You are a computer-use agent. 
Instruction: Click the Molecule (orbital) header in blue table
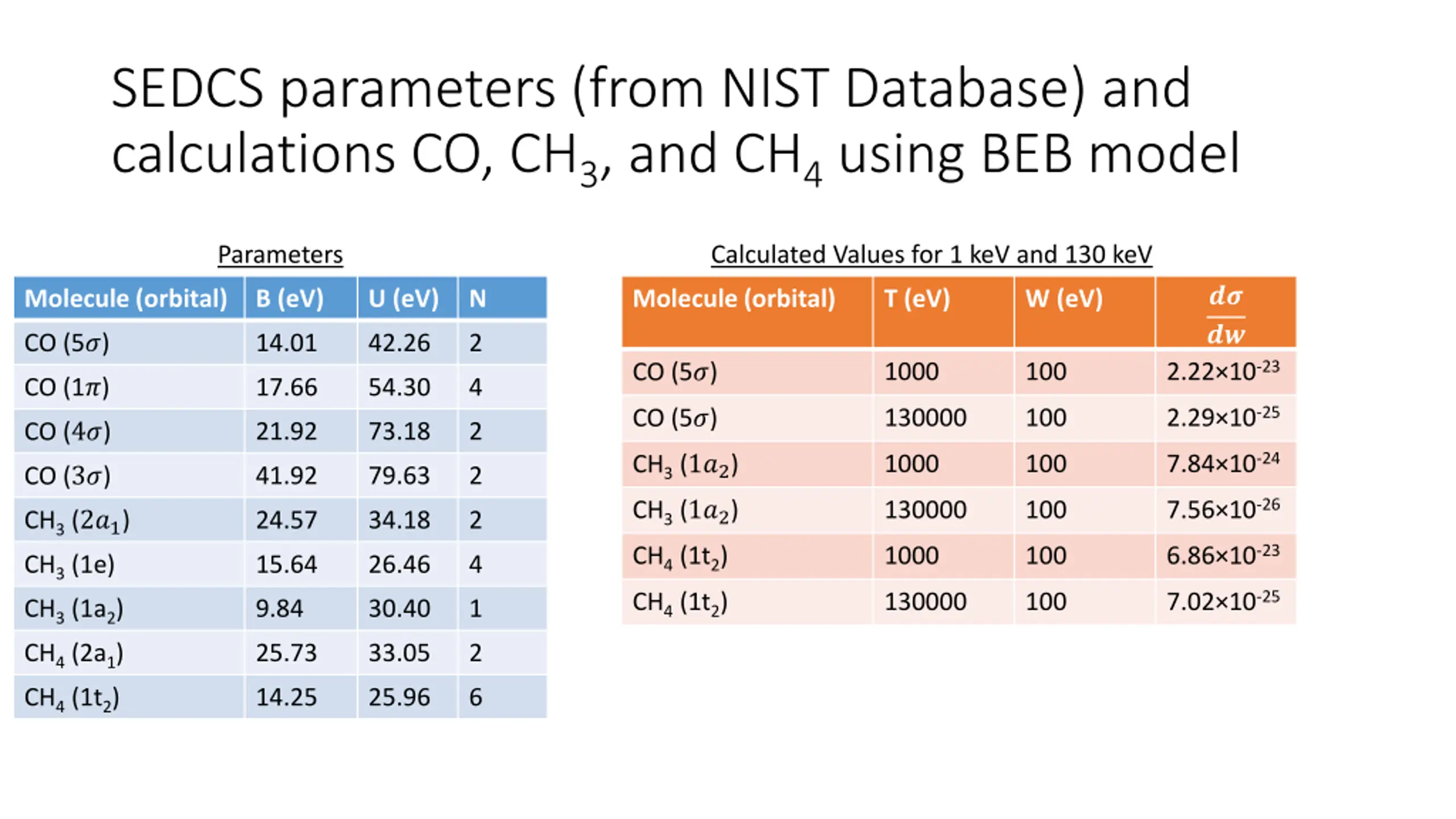click(x=129, y=297)
